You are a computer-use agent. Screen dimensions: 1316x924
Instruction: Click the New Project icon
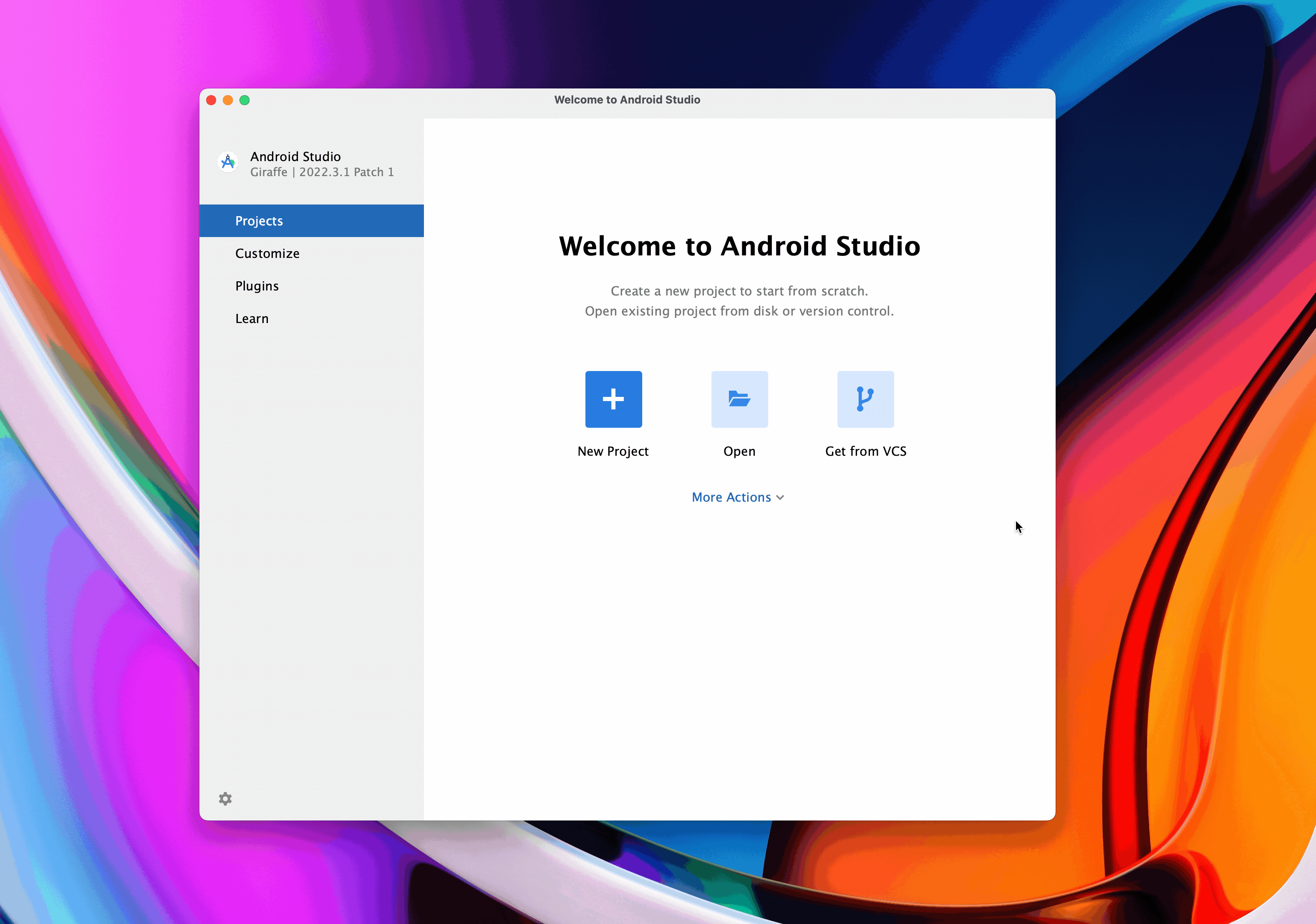click(x=613, y=399)
